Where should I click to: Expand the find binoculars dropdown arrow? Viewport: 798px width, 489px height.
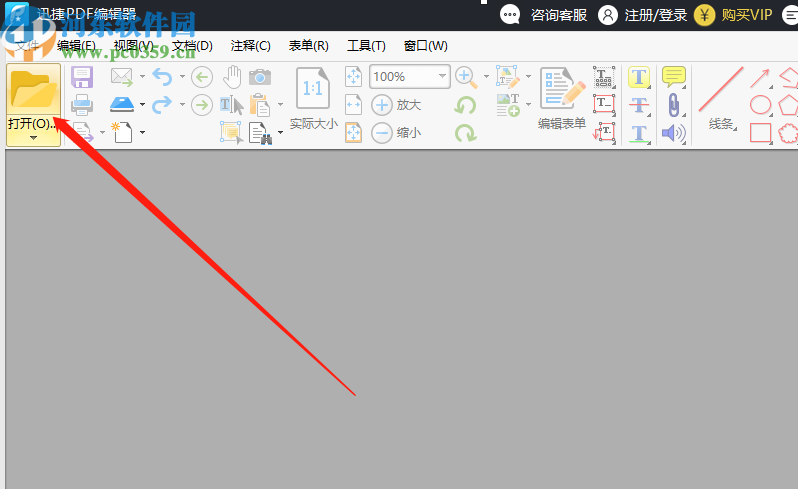[280, 132]
